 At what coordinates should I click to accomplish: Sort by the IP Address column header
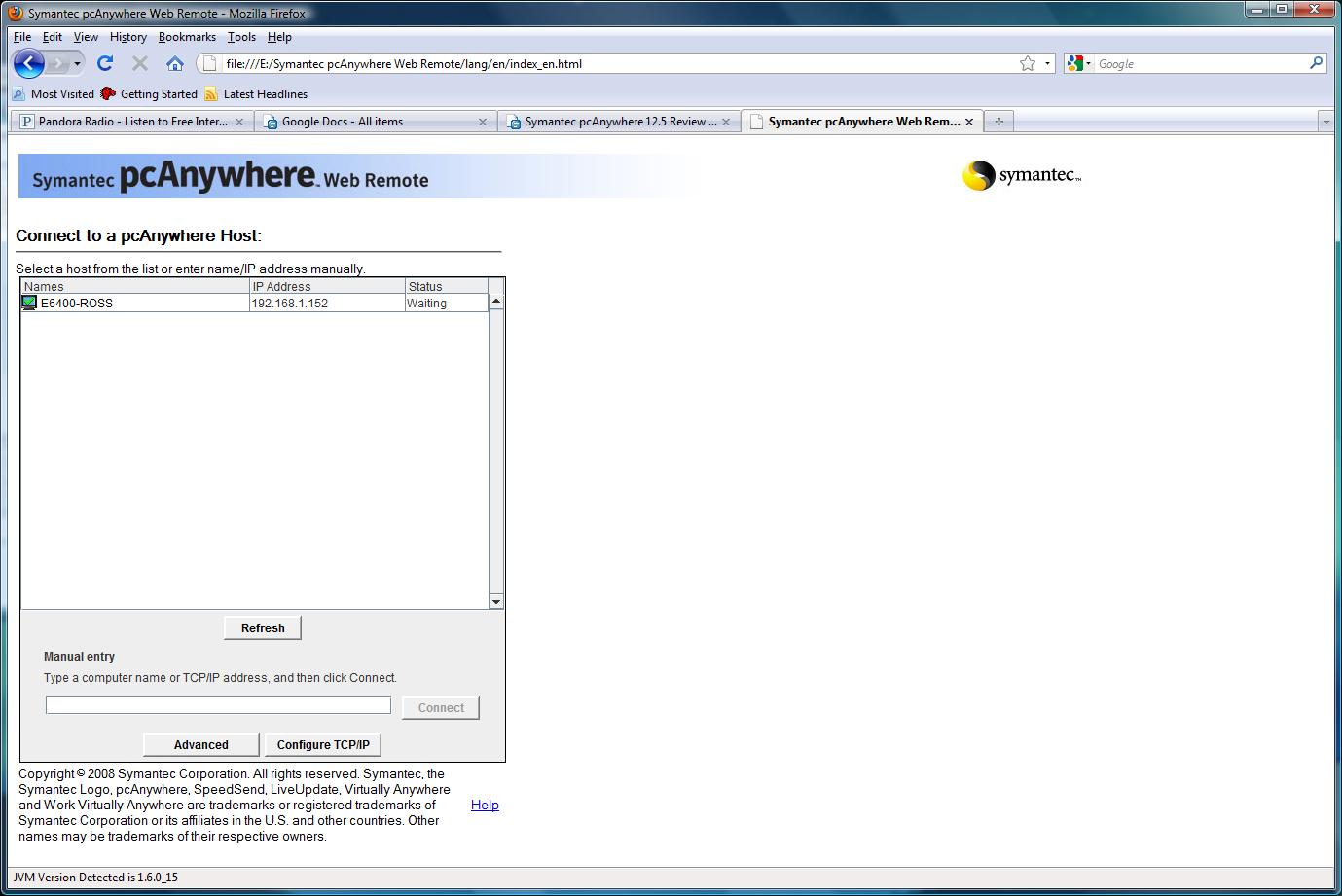(328, 286)
